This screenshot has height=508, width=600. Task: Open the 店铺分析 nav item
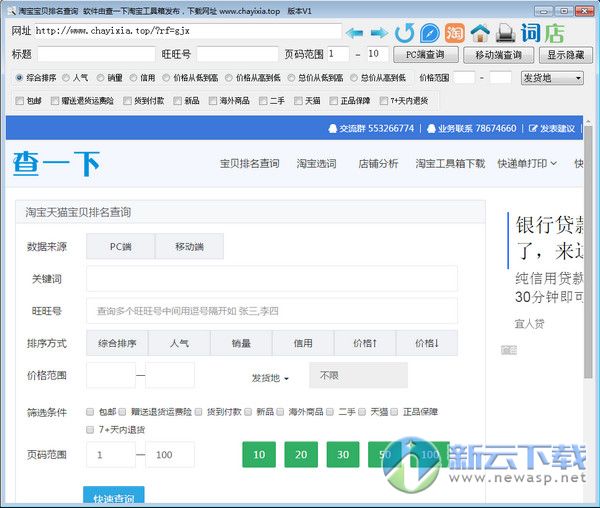point(378,164)
